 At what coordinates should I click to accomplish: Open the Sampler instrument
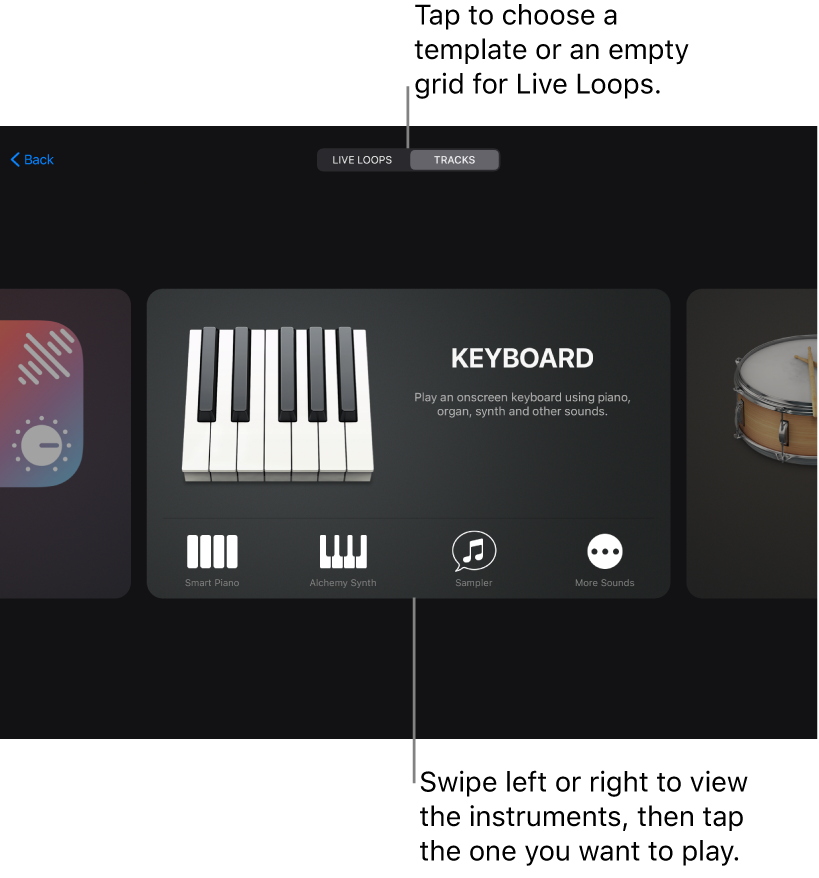473,558
